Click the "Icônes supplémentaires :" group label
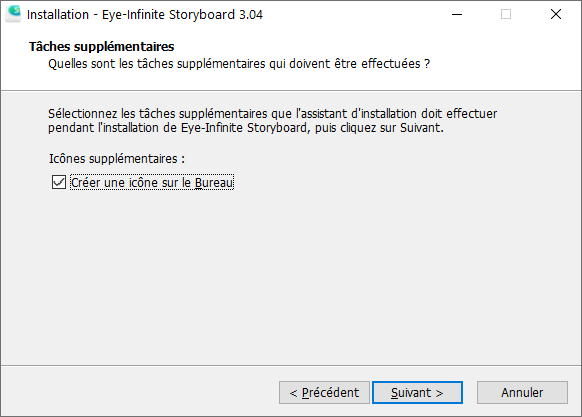This screenshot has width=582, height=417. 117,159
